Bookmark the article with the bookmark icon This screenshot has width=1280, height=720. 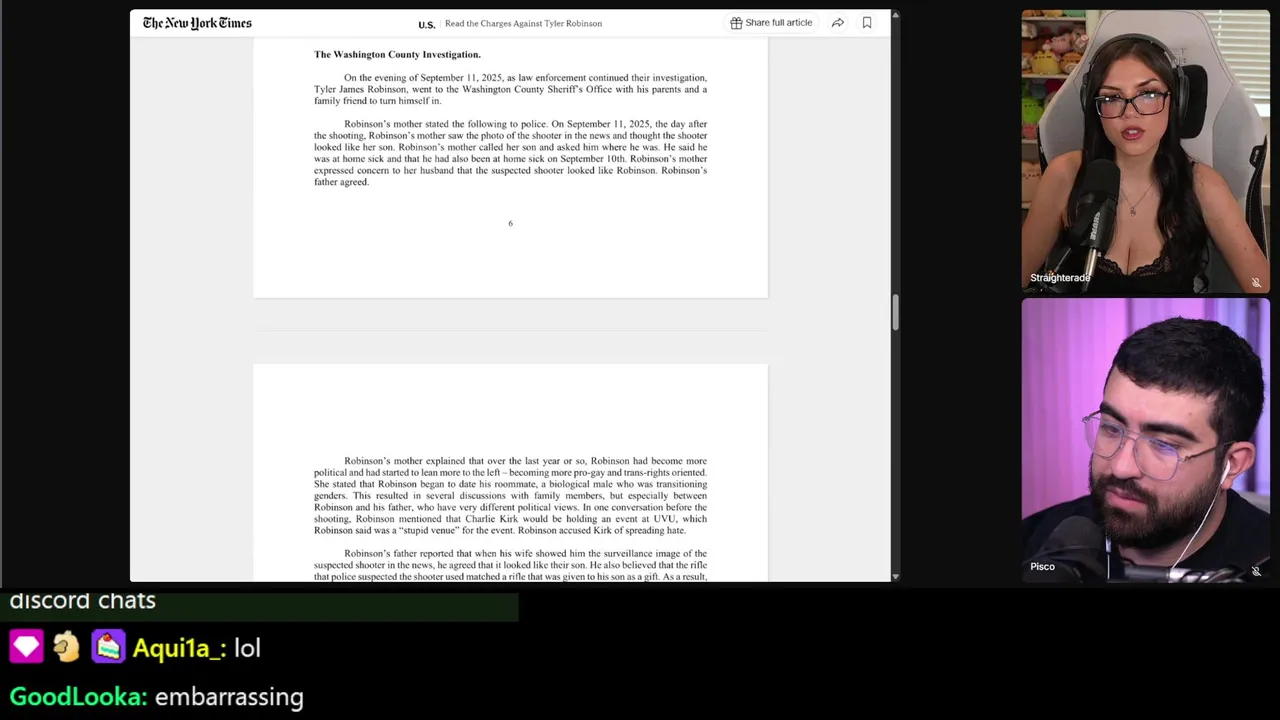pos(867,23)
